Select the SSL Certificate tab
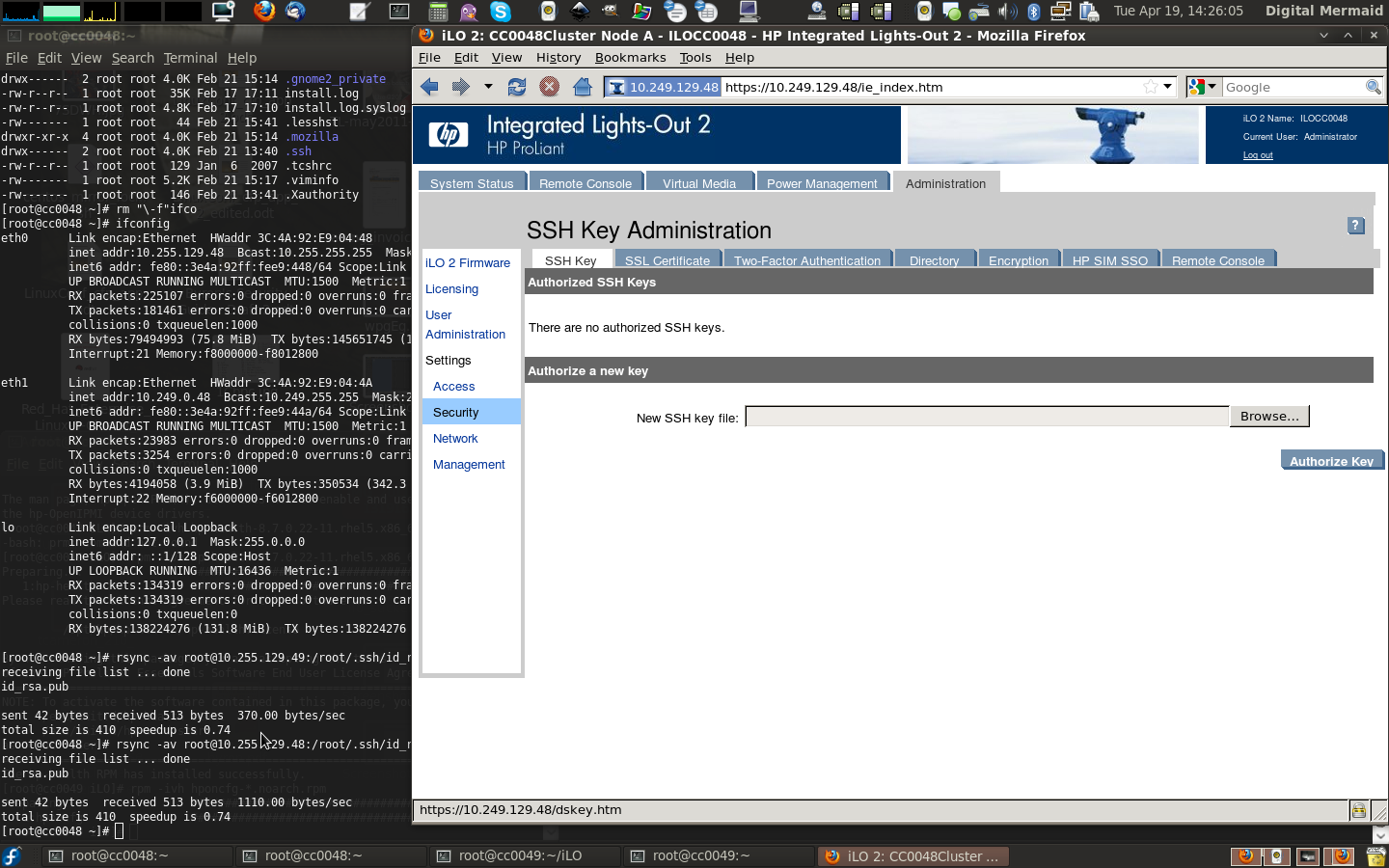1389x868 pixels. (667, 260)
